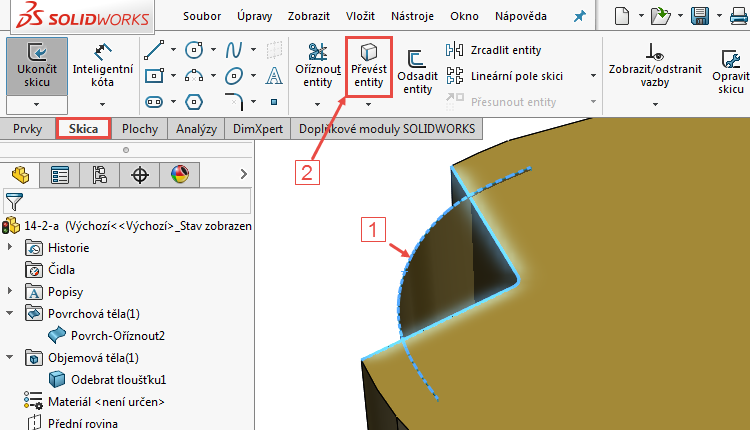The width and height of the screenshot is (750, 430).
Task: Click Lineární pole skici pattern tool
Action: click(x=504, y=76)
